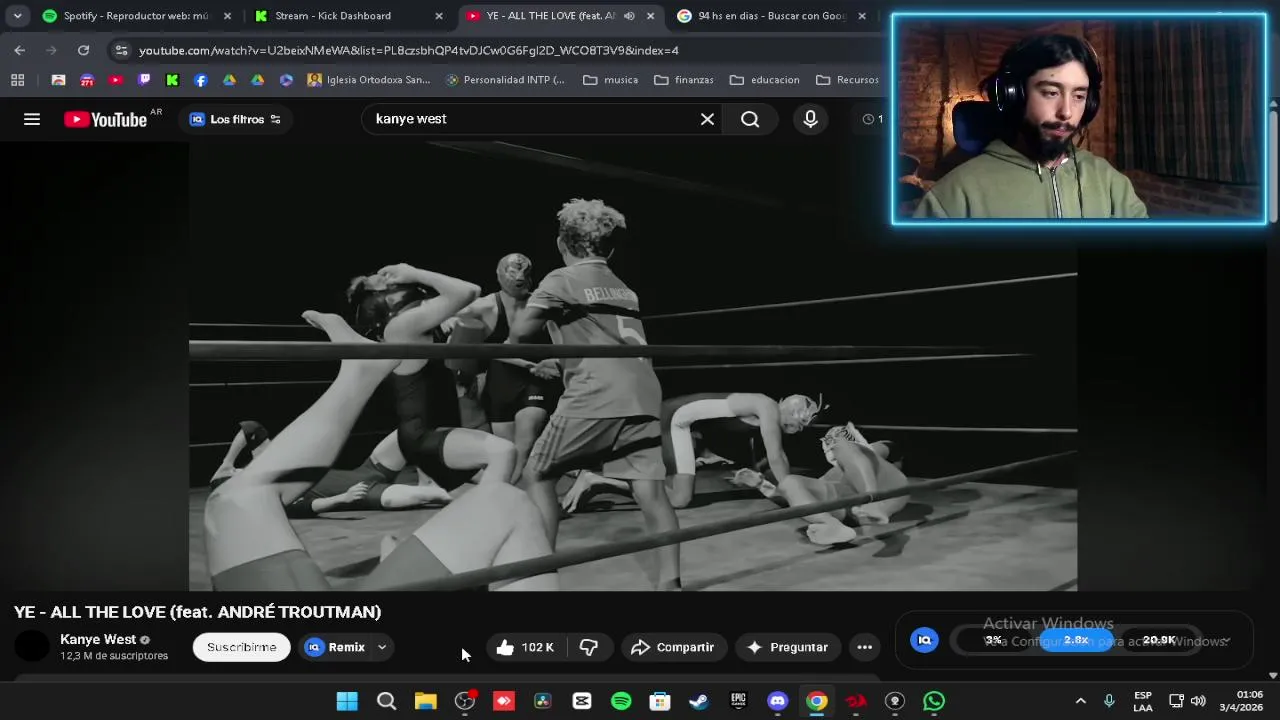The image size is (1280, 720).
Task: Open the Iglesia Ortodoxa San... bookmark
Action: [369, 80]
